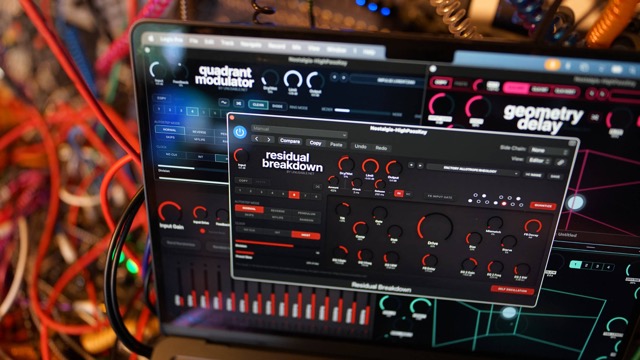Select highlighted step 6 in Residual Breakdown

pos(294,195)
